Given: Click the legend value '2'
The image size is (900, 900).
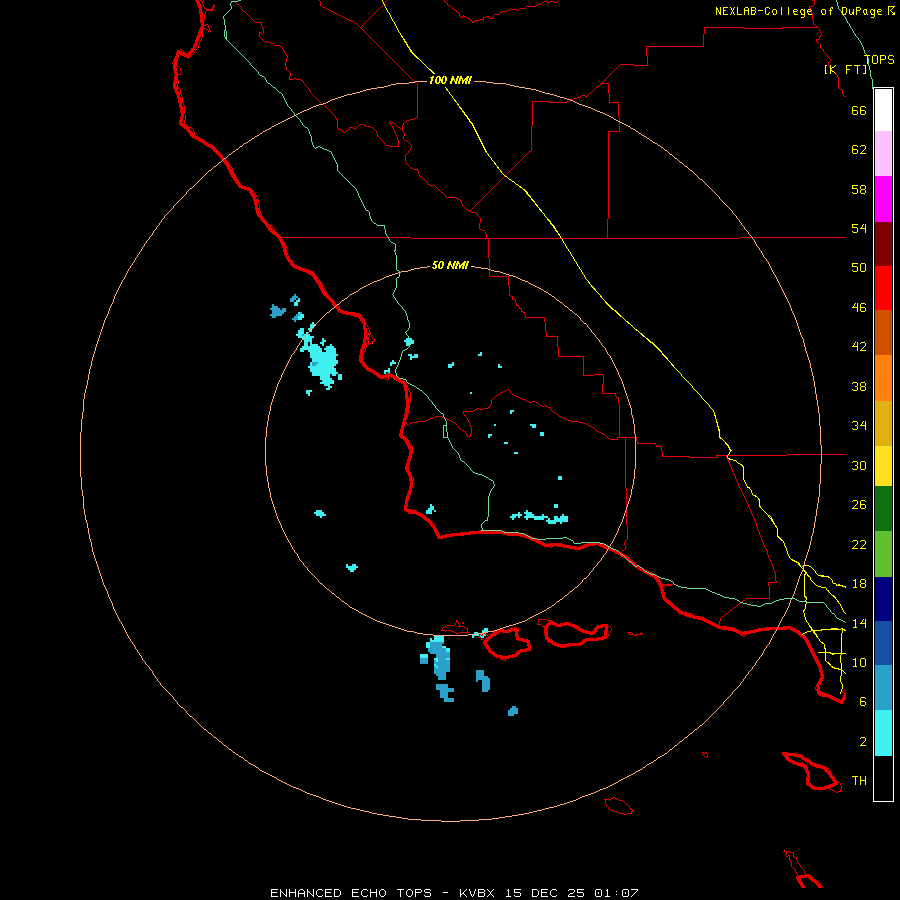Looking at the screenshot, I should pyautogui.click(x=863, y=742).
